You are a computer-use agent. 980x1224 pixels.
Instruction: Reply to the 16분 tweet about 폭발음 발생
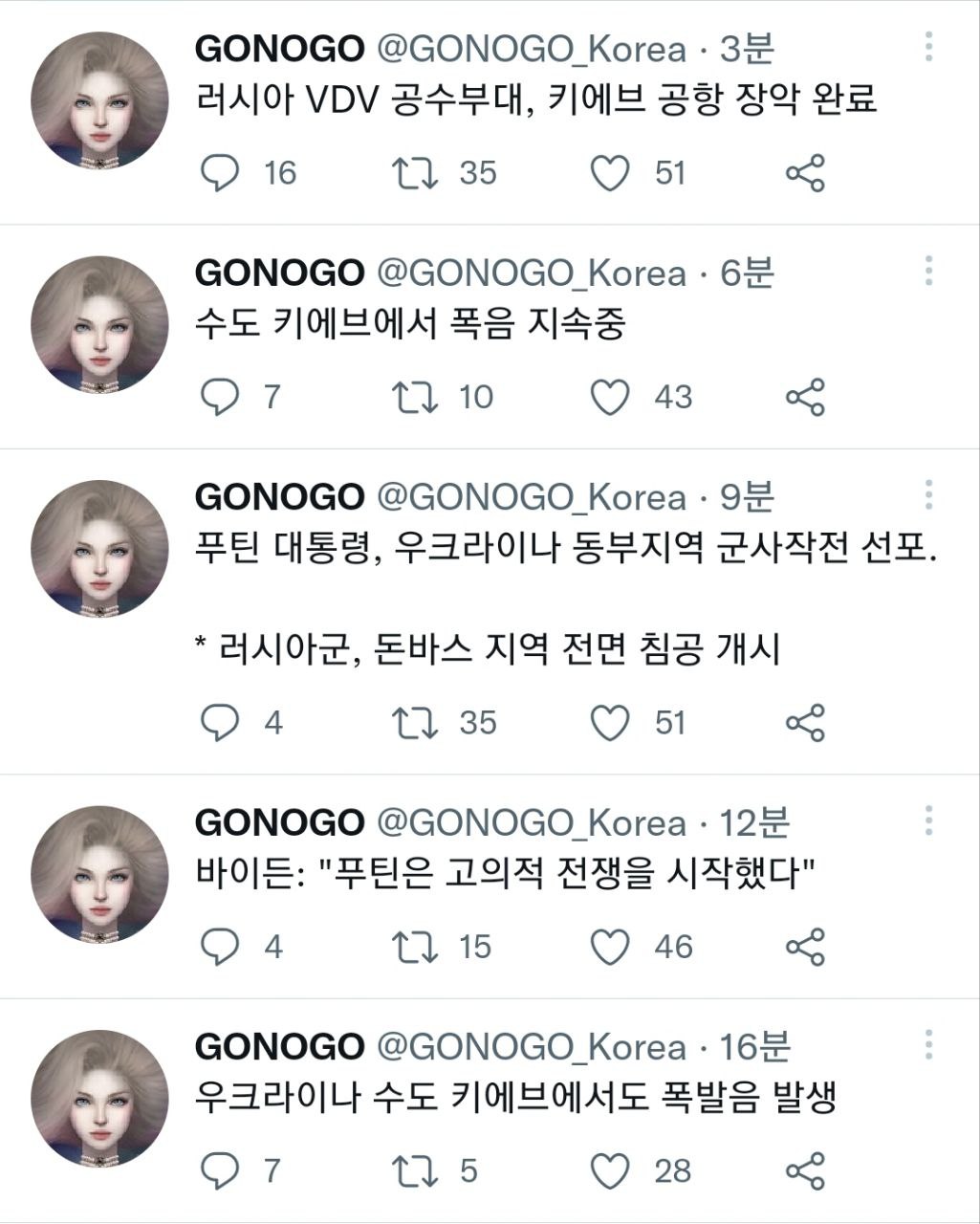pyautogui.click(x=220, y=1170)
